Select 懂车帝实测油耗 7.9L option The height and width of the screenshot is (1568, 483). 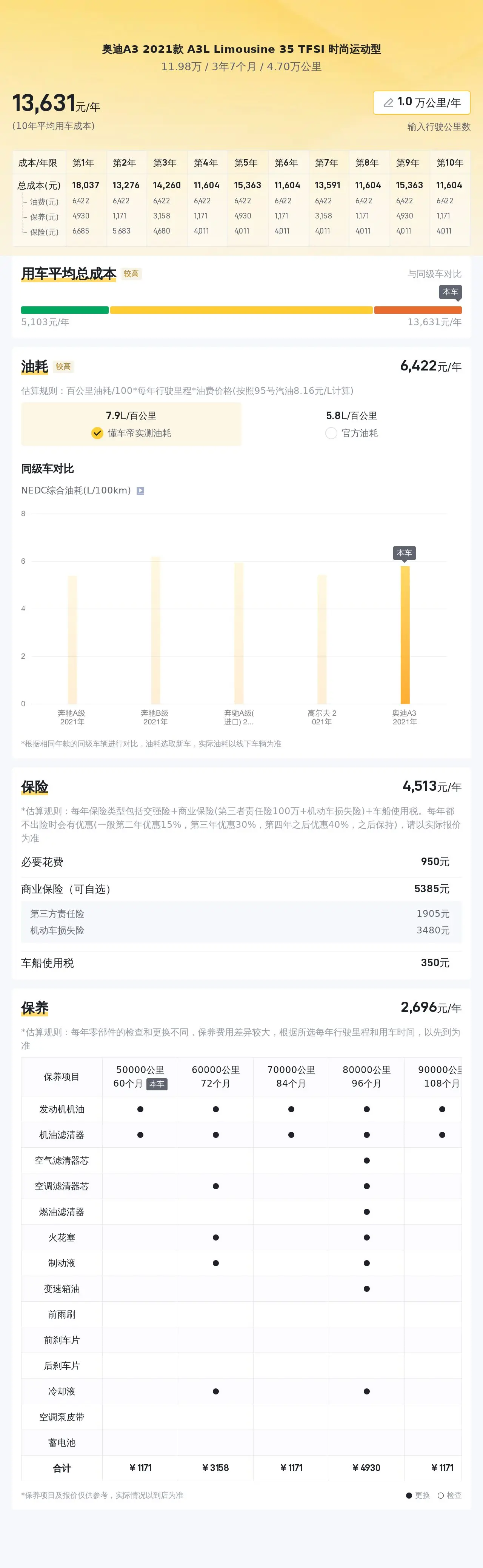132,424
